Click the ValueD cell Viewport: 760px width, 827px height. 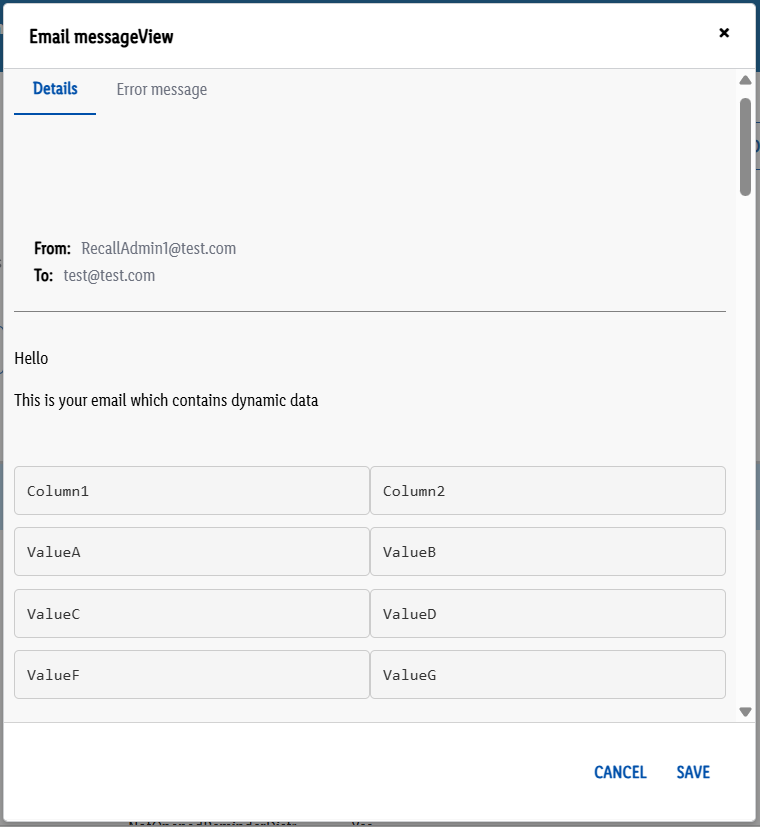tap(547, 613)
